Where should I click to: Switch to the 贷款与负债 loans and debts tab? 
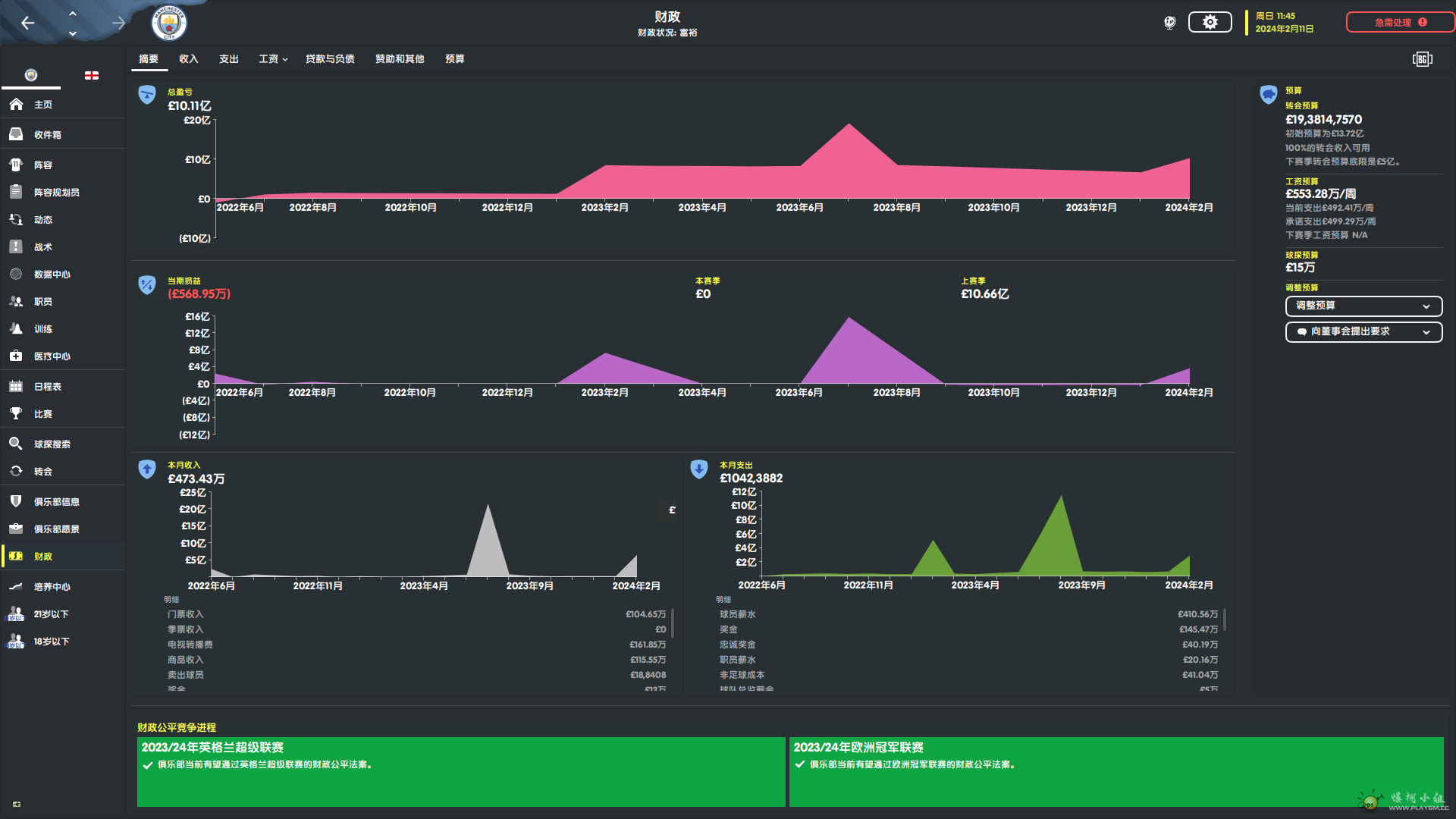330,59
